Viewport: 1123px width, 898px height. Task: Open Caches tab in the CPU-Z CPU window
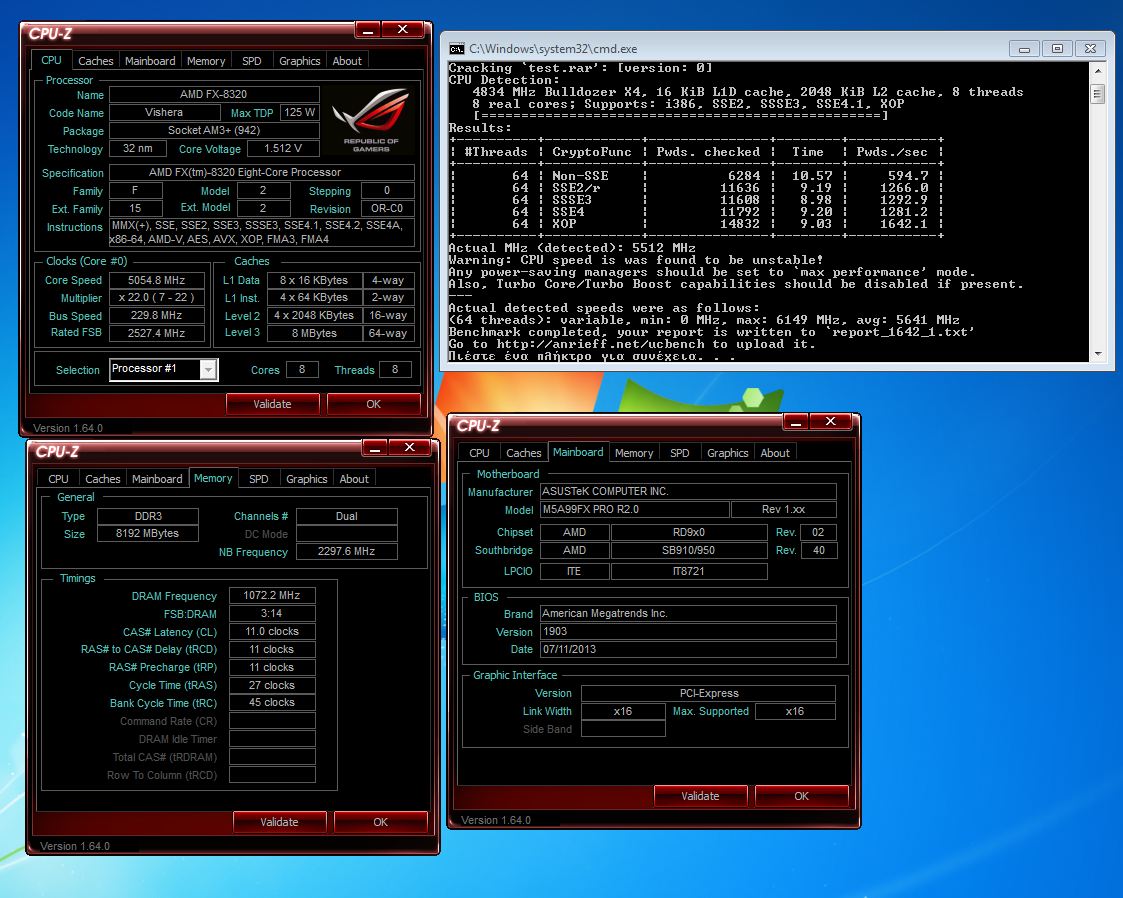95,61
